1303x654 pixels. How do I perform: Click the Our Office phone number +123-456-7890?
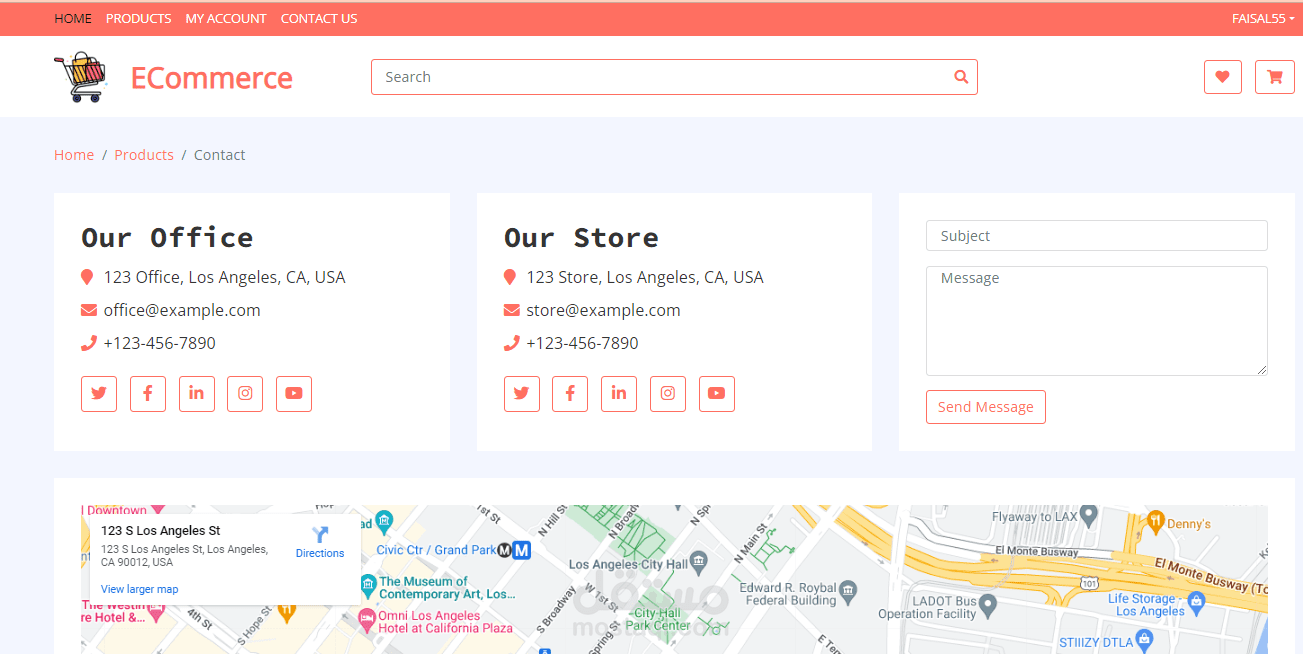click(x=160, y=343)
